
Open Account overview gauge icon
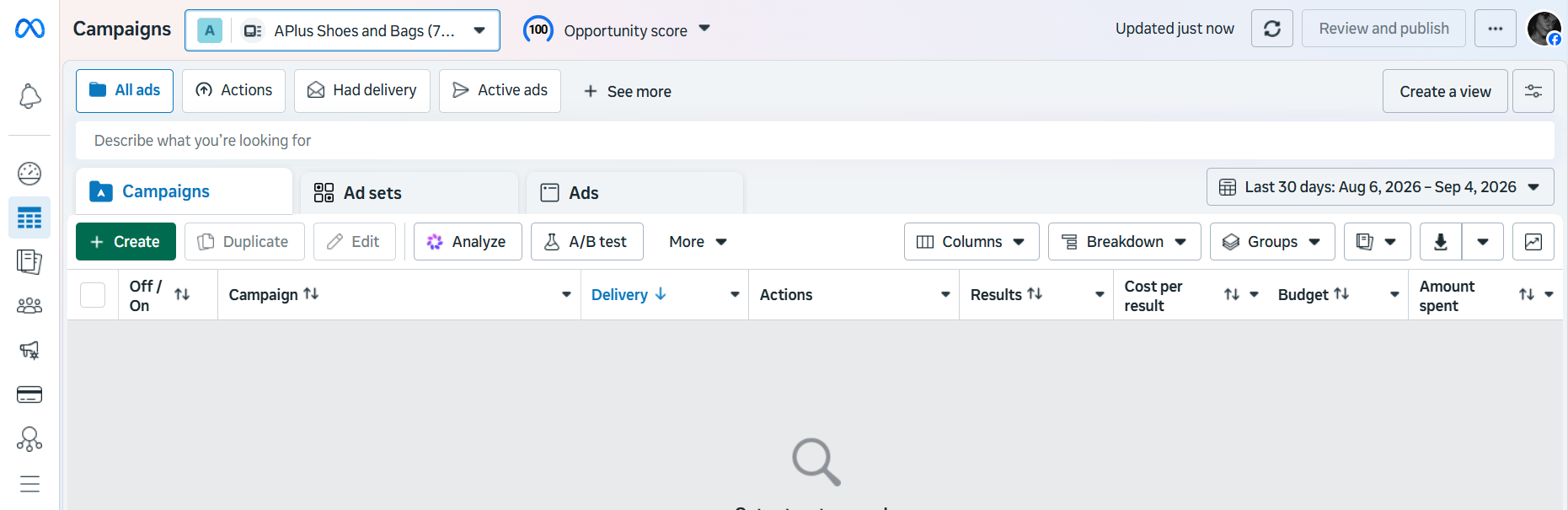coord(29,174)
